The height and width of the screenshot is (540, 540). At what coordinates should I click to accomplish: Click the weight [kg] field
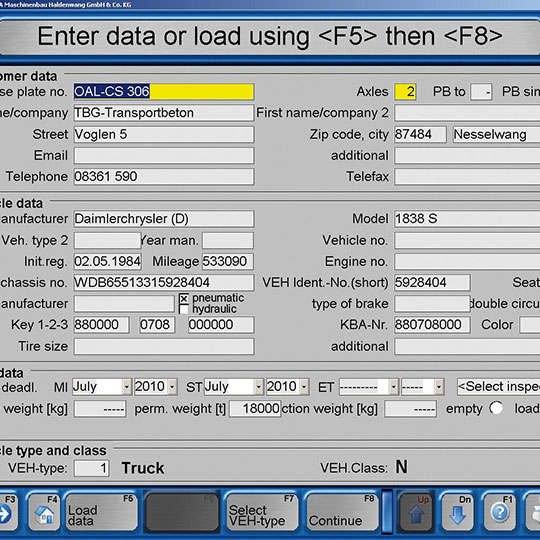(100, 409)
